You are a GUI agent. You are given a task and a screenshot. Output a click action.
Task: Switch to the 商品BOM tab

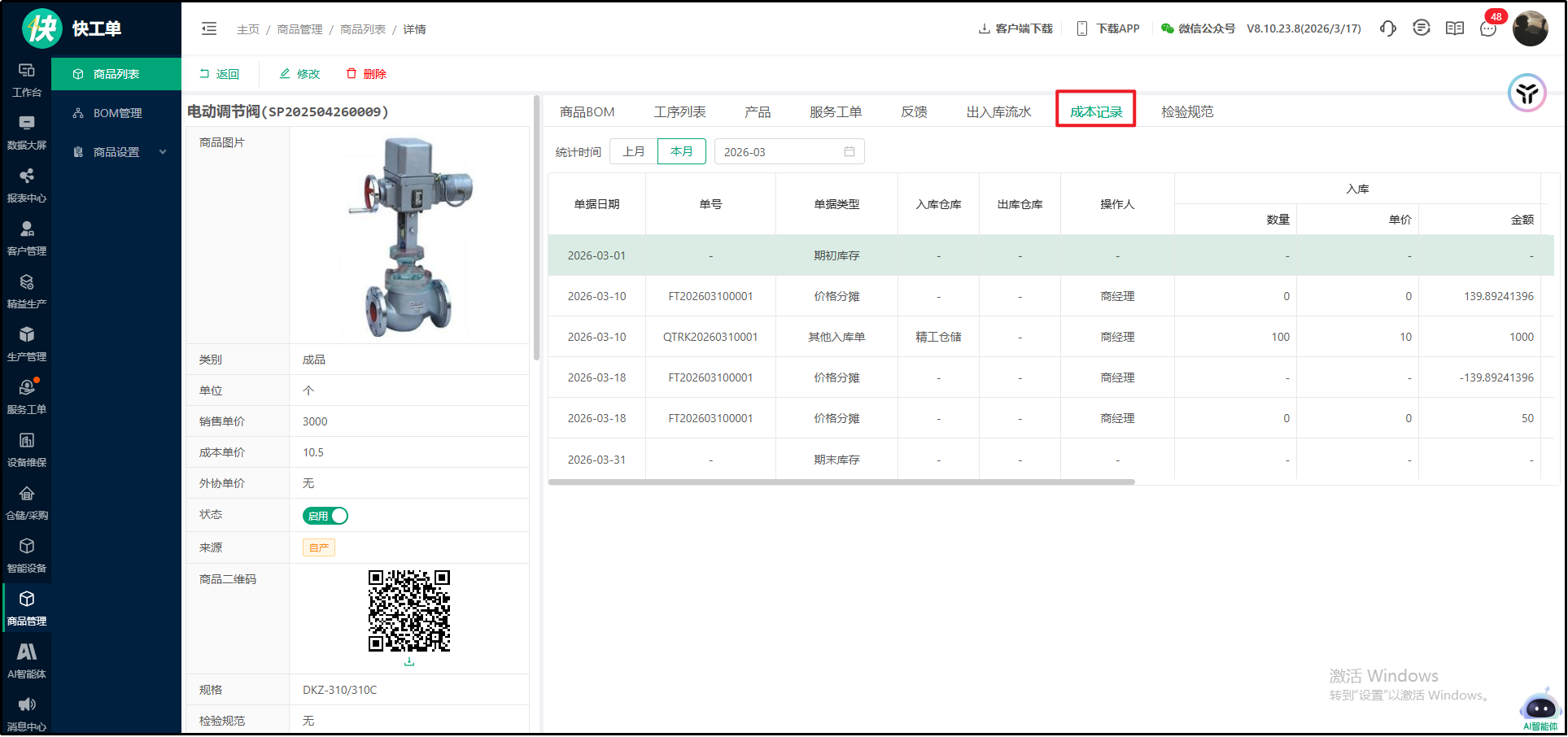587,112
